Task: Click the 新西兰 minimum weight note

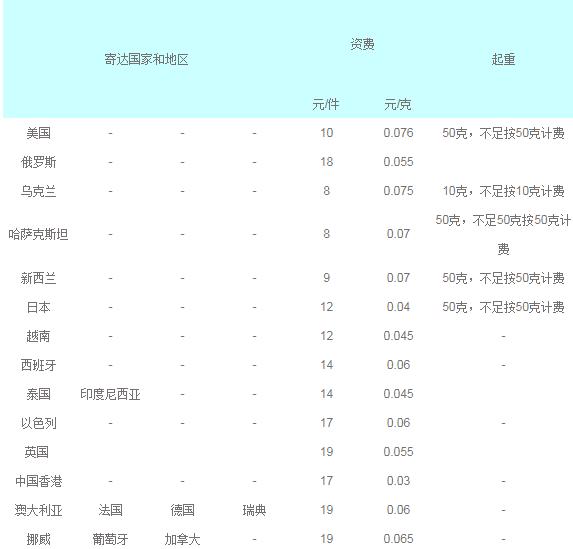Action: pyautogui.click(x=503, y=278)
